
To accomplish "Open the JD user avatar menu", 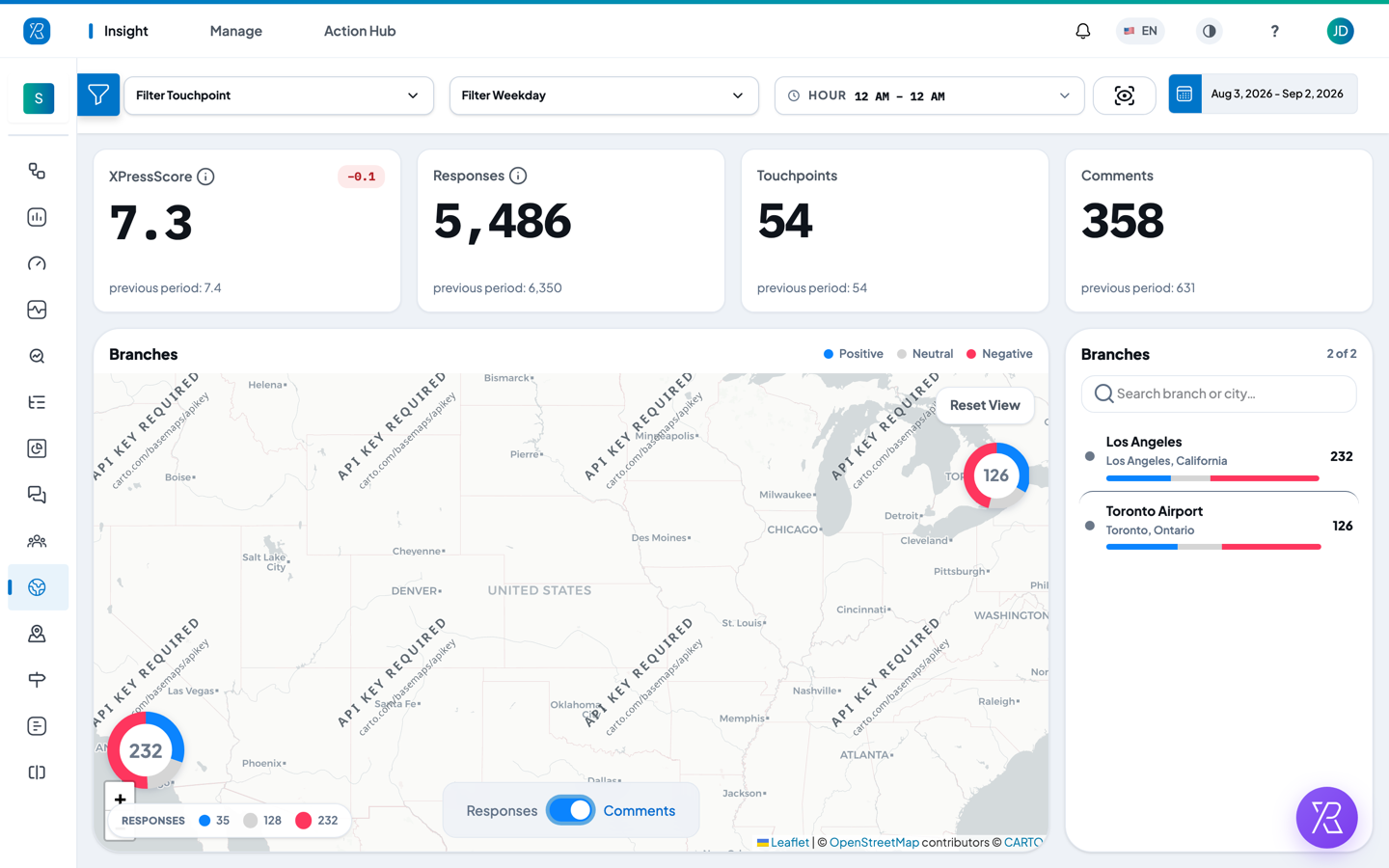I will click(x=1340, y=31).
